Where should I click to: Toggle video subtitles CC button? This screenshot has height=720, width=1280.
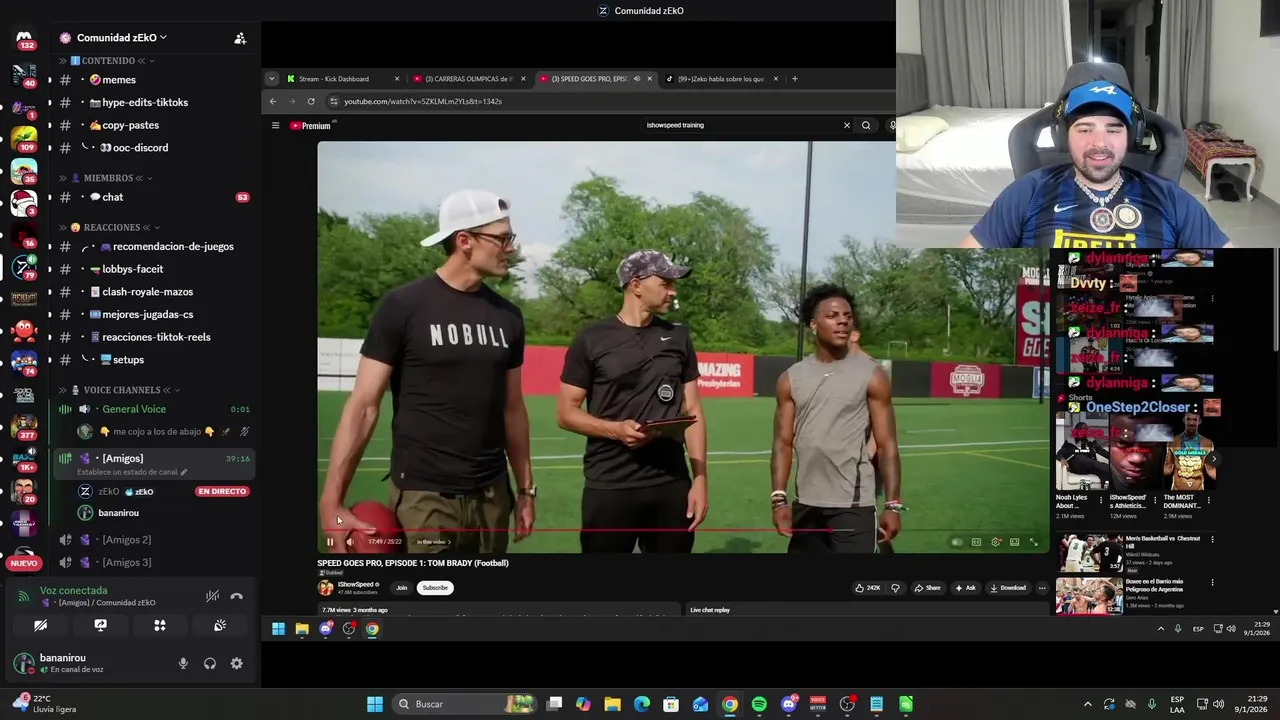pyautogui.click(x=977, y=542)
